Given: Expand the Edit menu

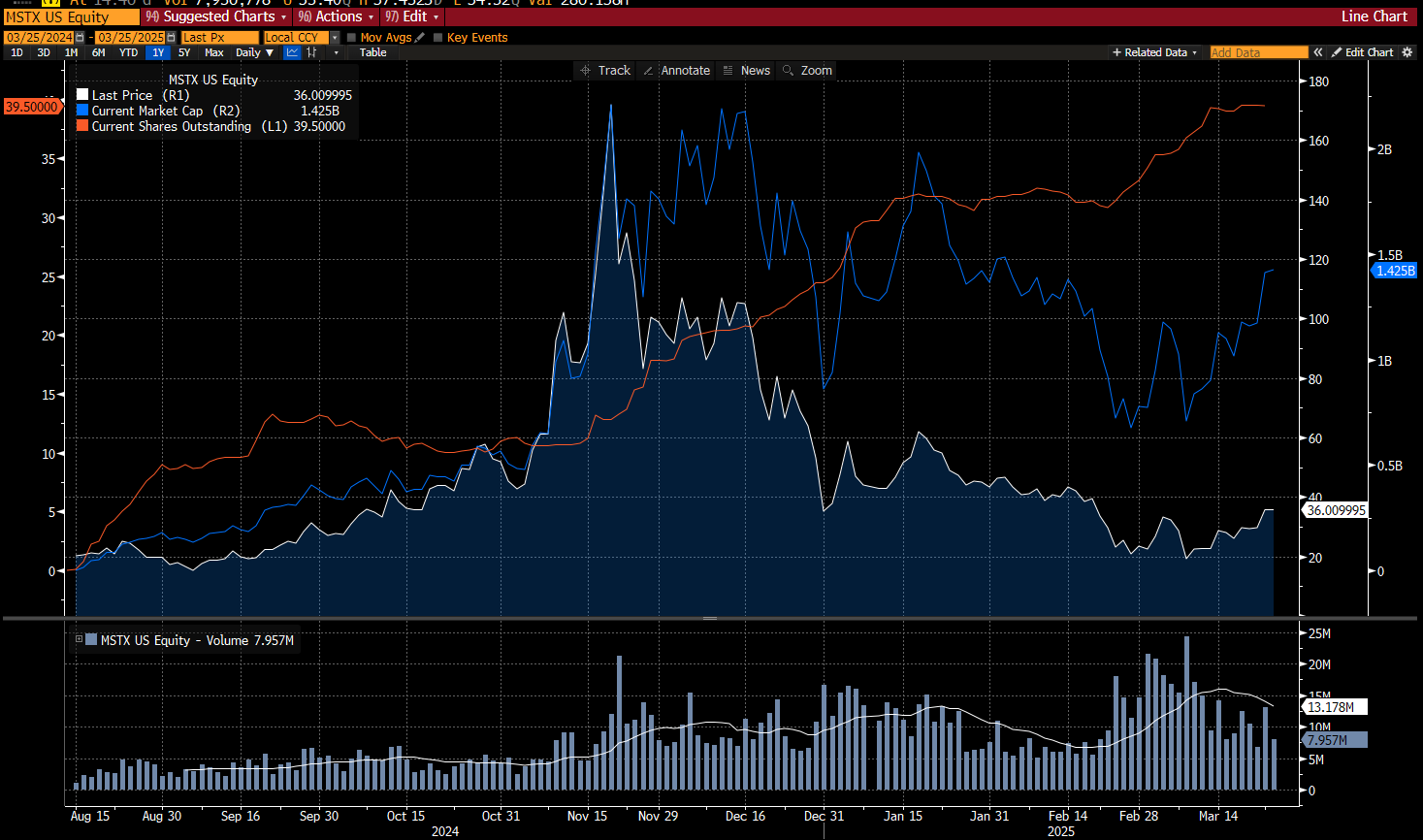Looking at the screenshot, I should 411,16.
